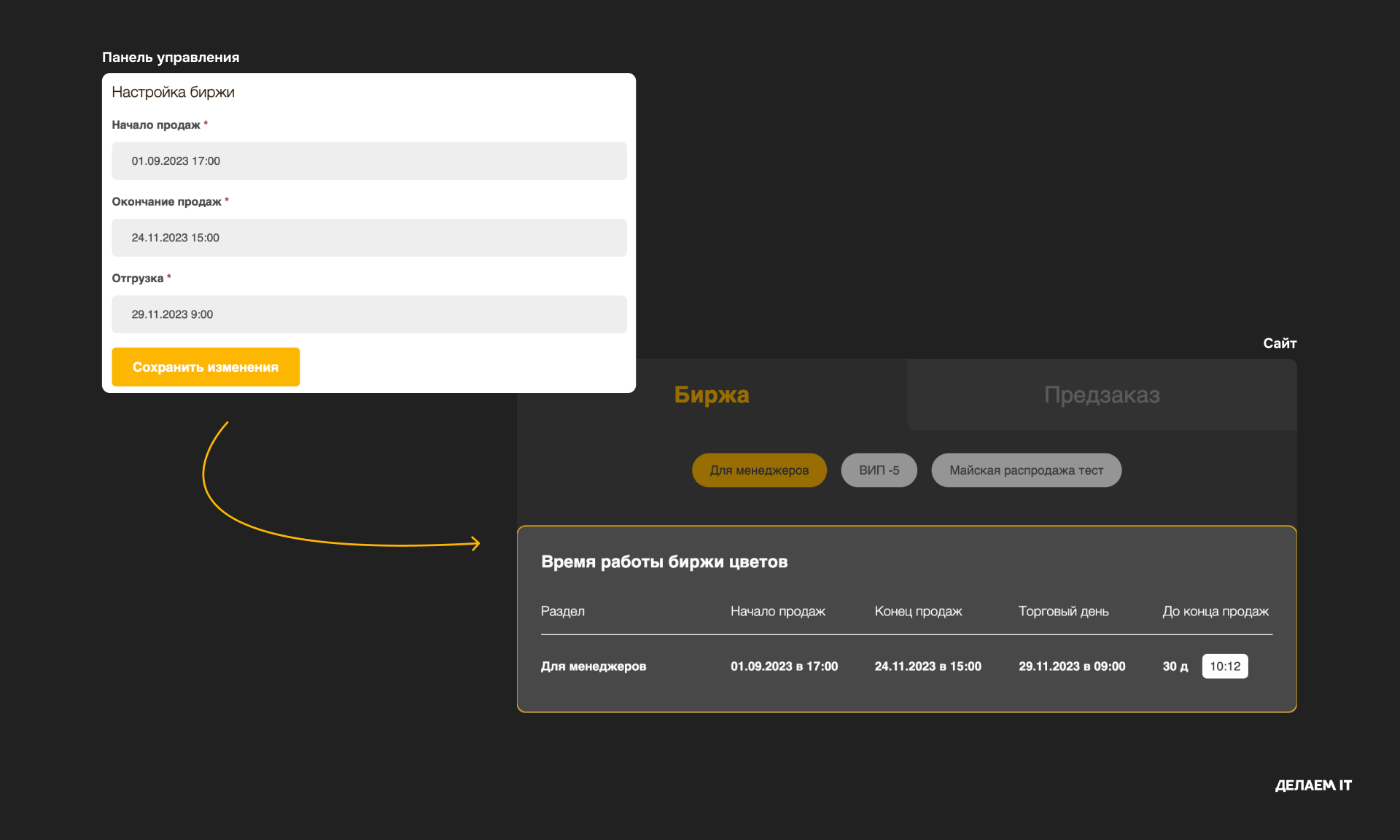The image size is (1400, 840).
Task: Click the Отгрузка field label
Action: (137, 279)
